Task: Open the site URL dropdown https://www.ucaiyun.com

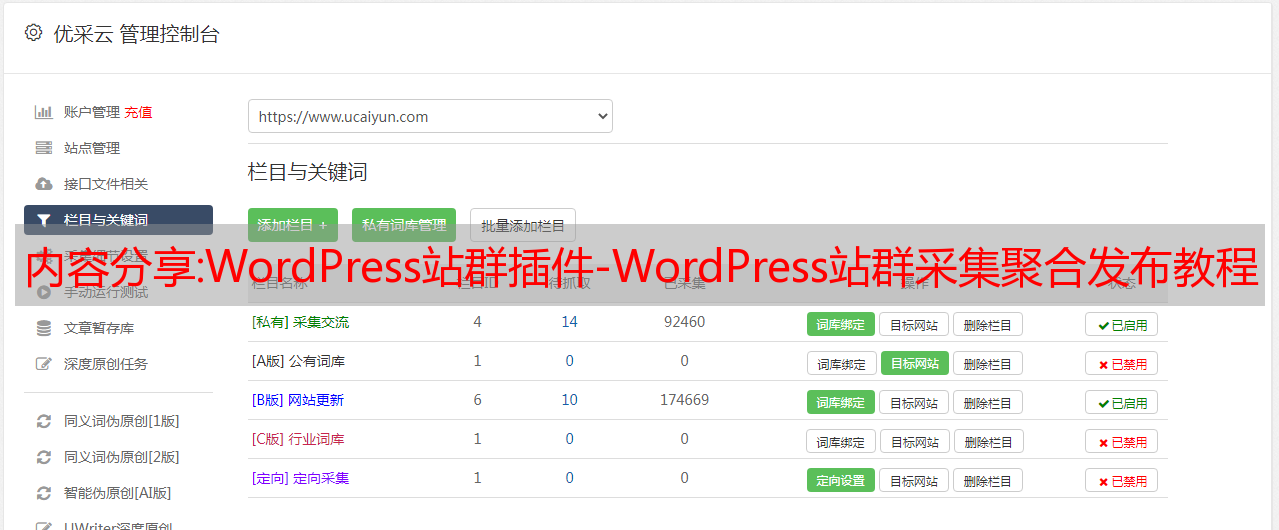Action: [x=430, y=116]
